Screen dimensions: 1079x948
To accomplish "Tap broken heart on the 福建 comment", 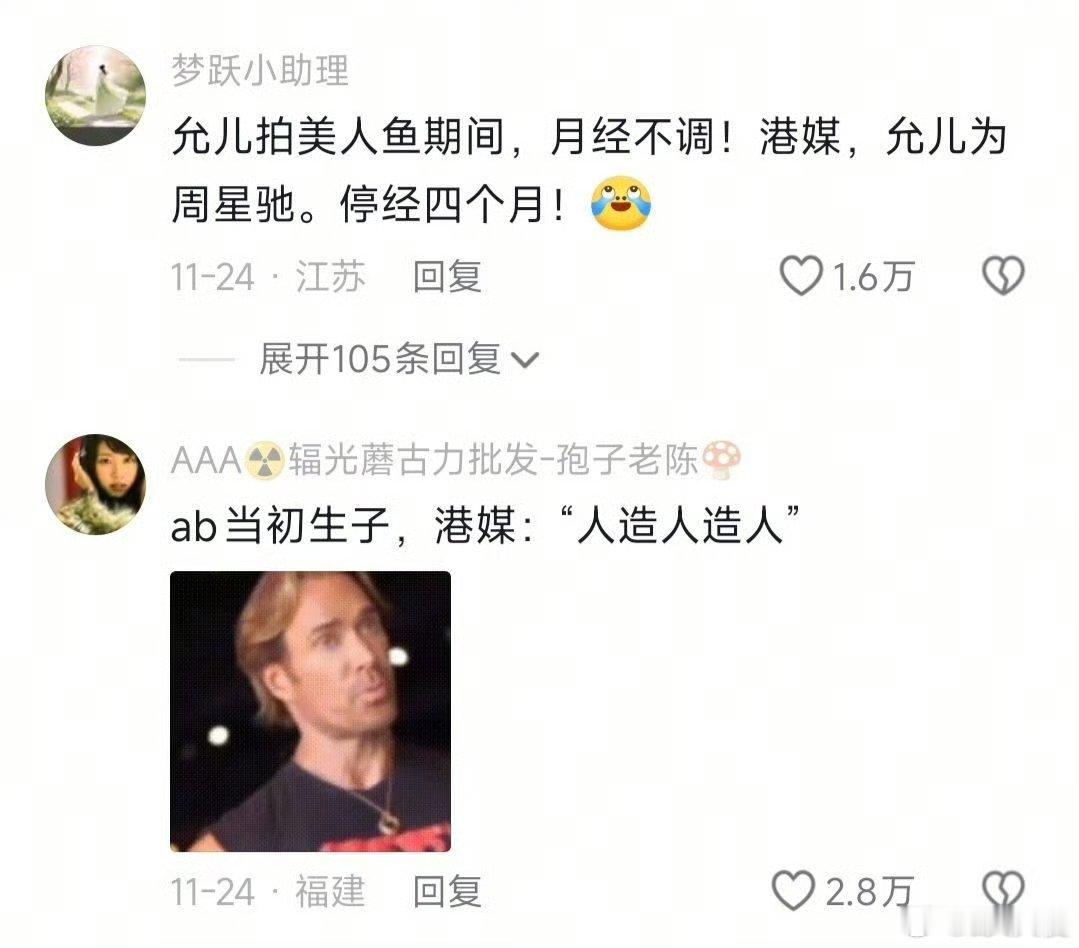I will (x=1003, y=890).
